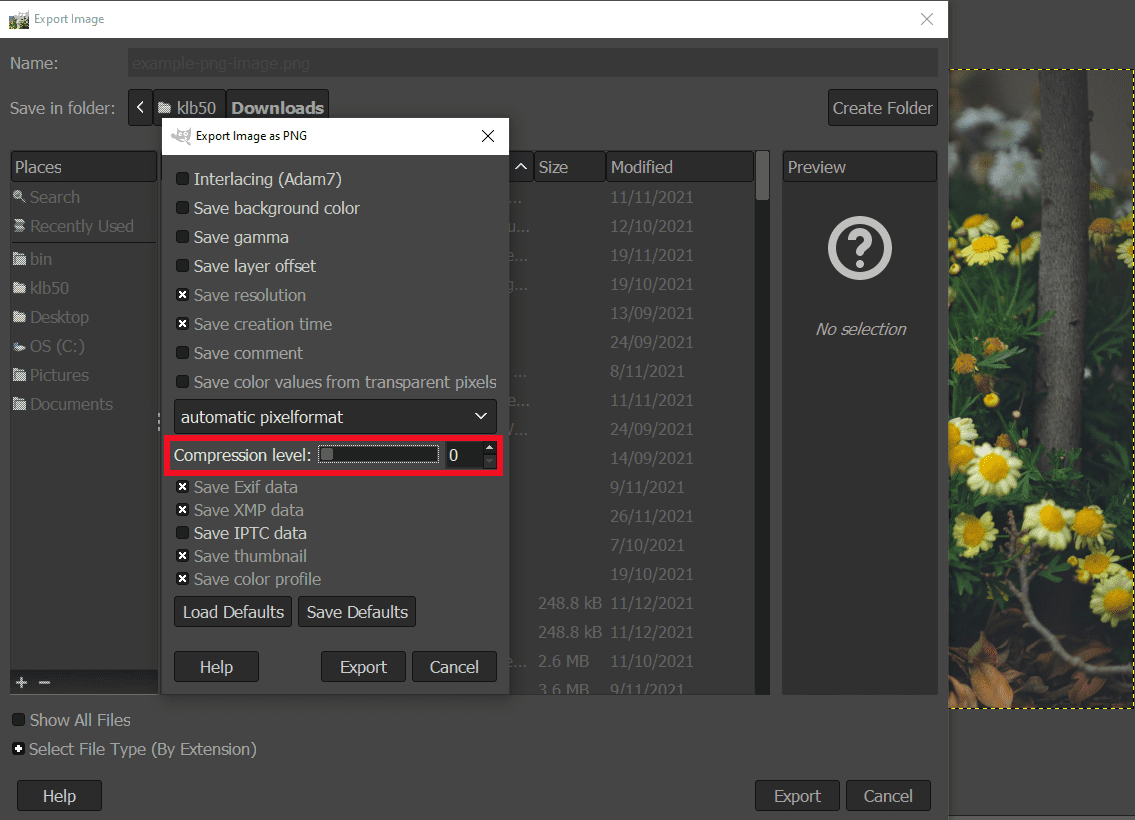Switch to the Downloads breadcrumb
This screenshot has height=820, width=1135.
pos(277,107)
